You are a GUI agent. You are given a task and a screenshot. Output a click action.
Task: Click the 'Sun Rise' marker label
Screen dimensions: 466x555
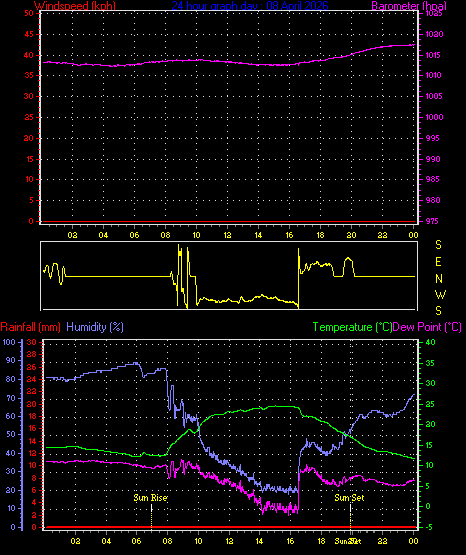150,498
